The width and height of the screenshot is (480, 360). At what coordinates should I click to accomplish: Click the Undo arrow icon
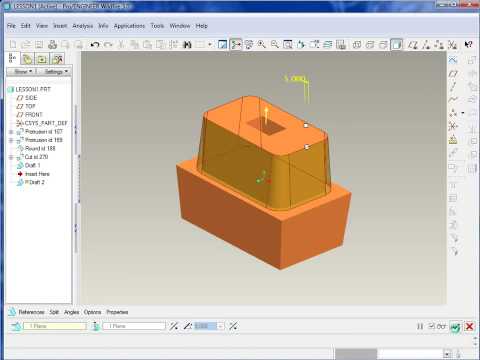[x=95, y=44]
